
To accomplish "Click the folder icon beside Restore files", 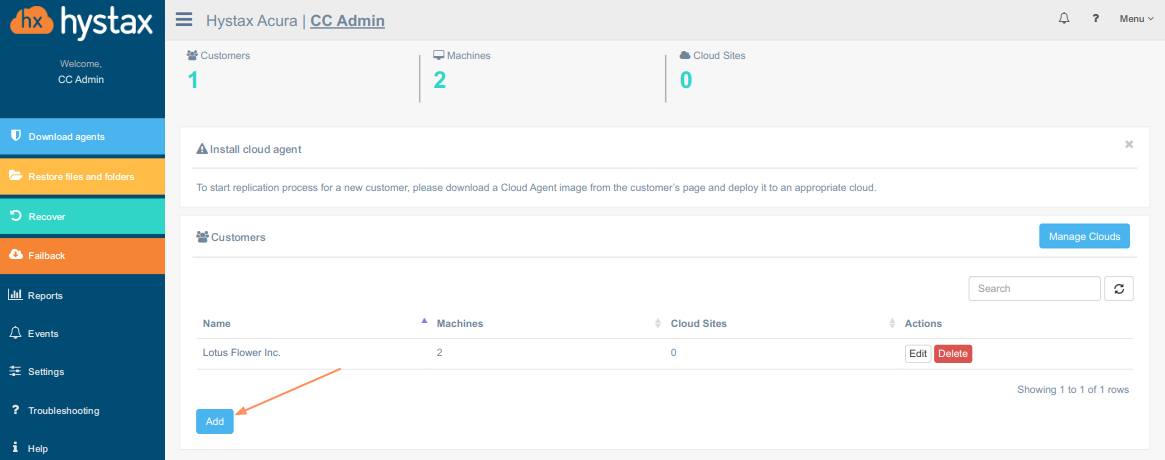I will coord(15,176).
